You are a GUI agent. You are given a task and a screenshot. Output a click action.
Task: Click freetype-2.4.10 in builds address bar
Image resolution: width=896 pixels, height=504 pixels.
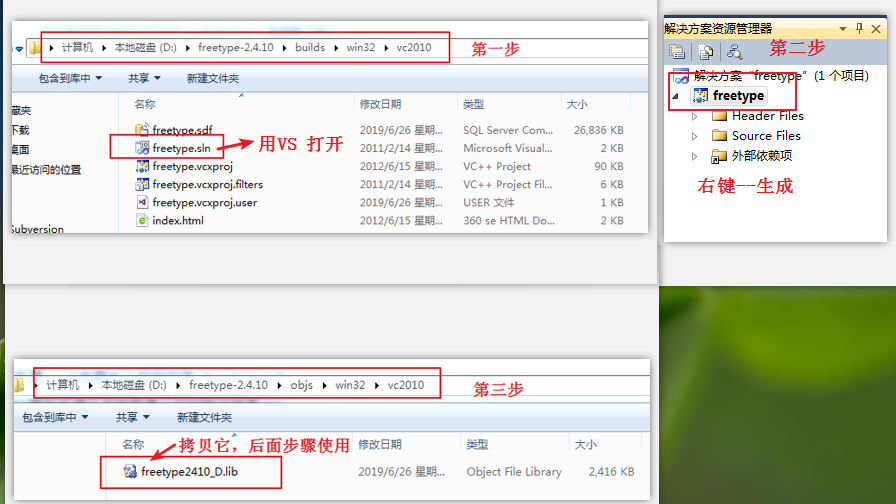pyautogui.click(x=235, y=47)
